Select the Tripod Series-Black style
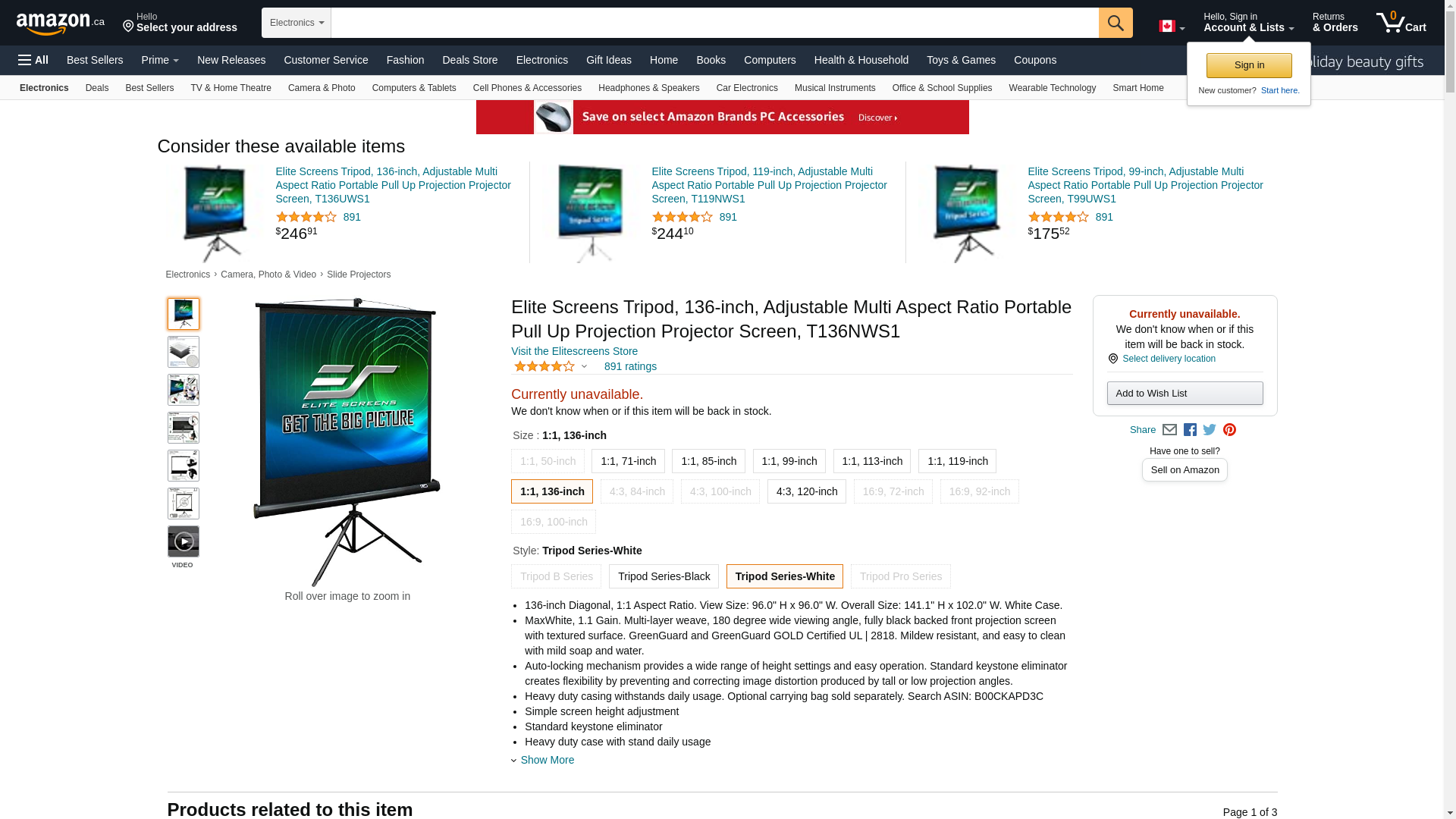 tap(664, 576)
